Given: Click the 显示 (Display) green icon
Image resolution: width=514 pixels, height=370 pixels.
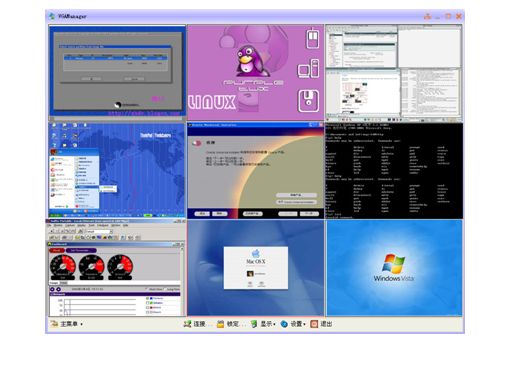Looking at the screenshot, I should (254, 324).
